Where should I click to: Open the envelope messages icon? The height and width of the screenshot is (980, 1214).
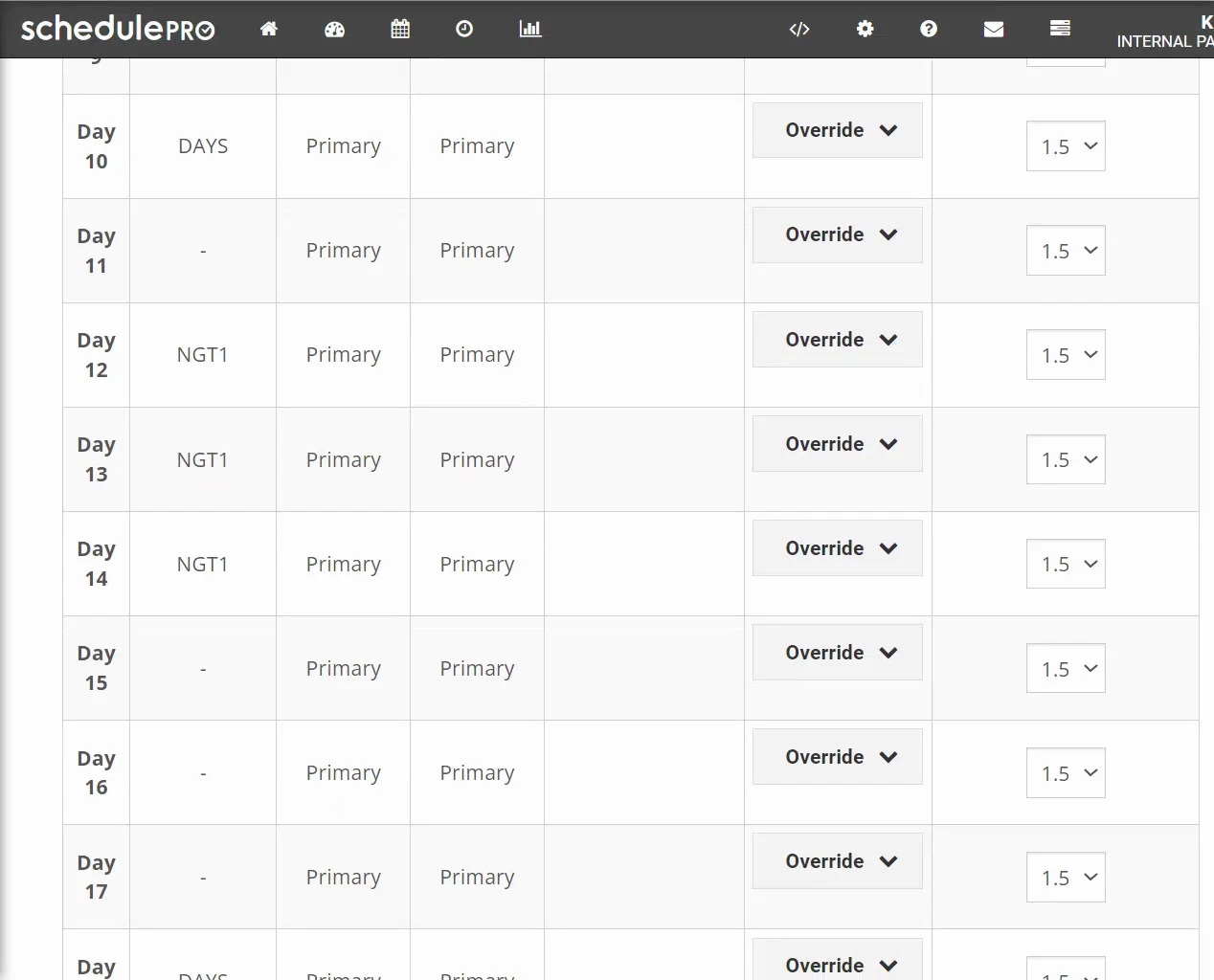pos(994,29)
